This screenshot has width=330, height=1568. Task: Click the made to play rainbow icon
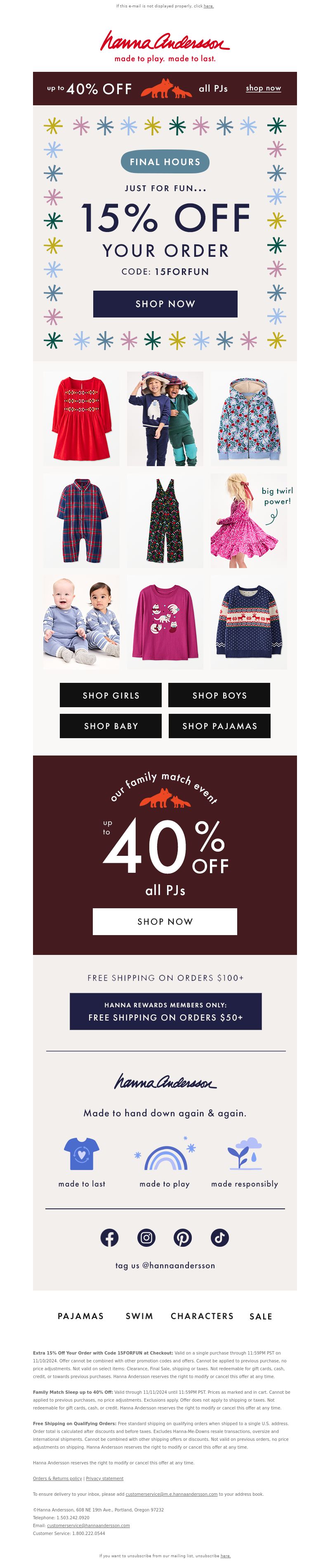click(x=165, y=1153)
